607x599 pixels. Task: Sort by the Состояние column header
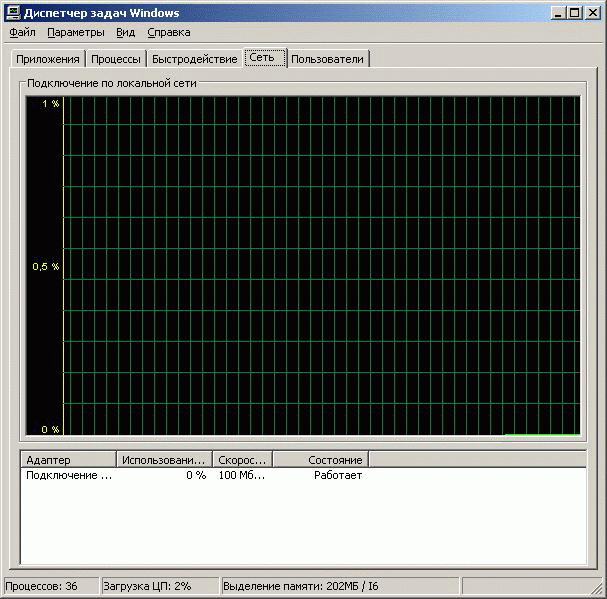click(x=321, y=460)
